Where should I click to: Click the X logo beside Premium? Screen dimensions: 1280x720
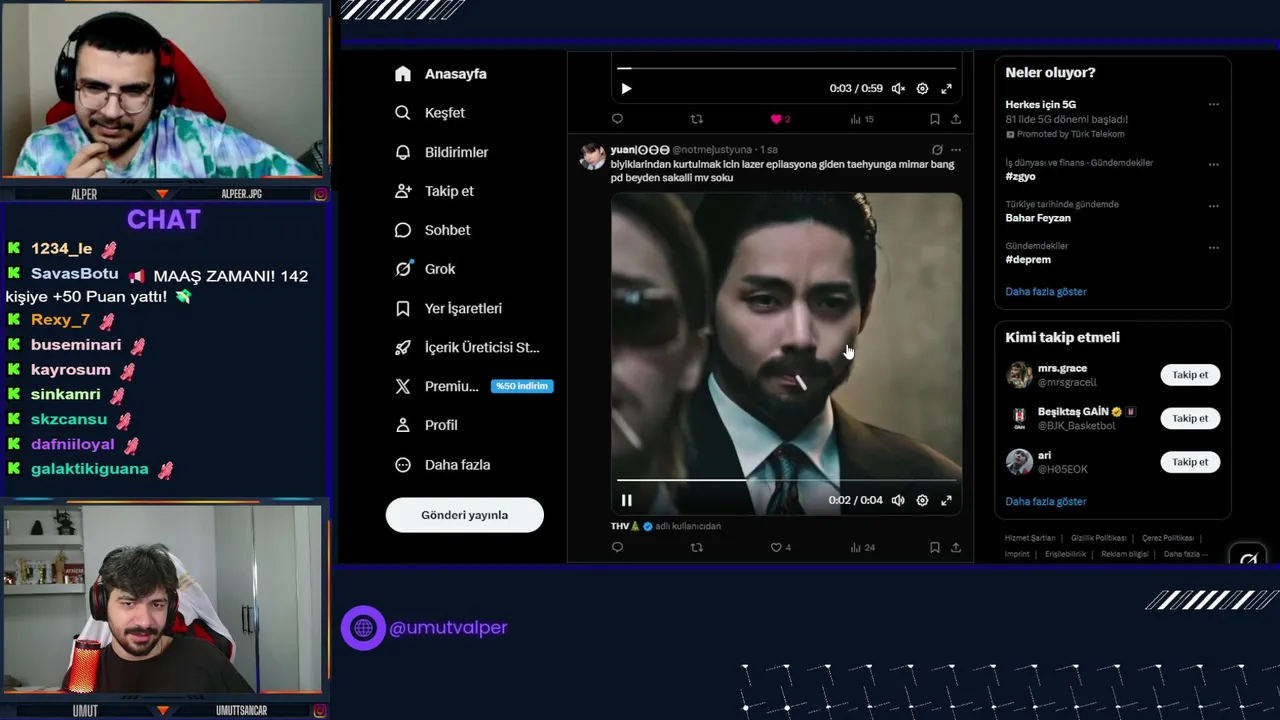click(x=403, y=386)
